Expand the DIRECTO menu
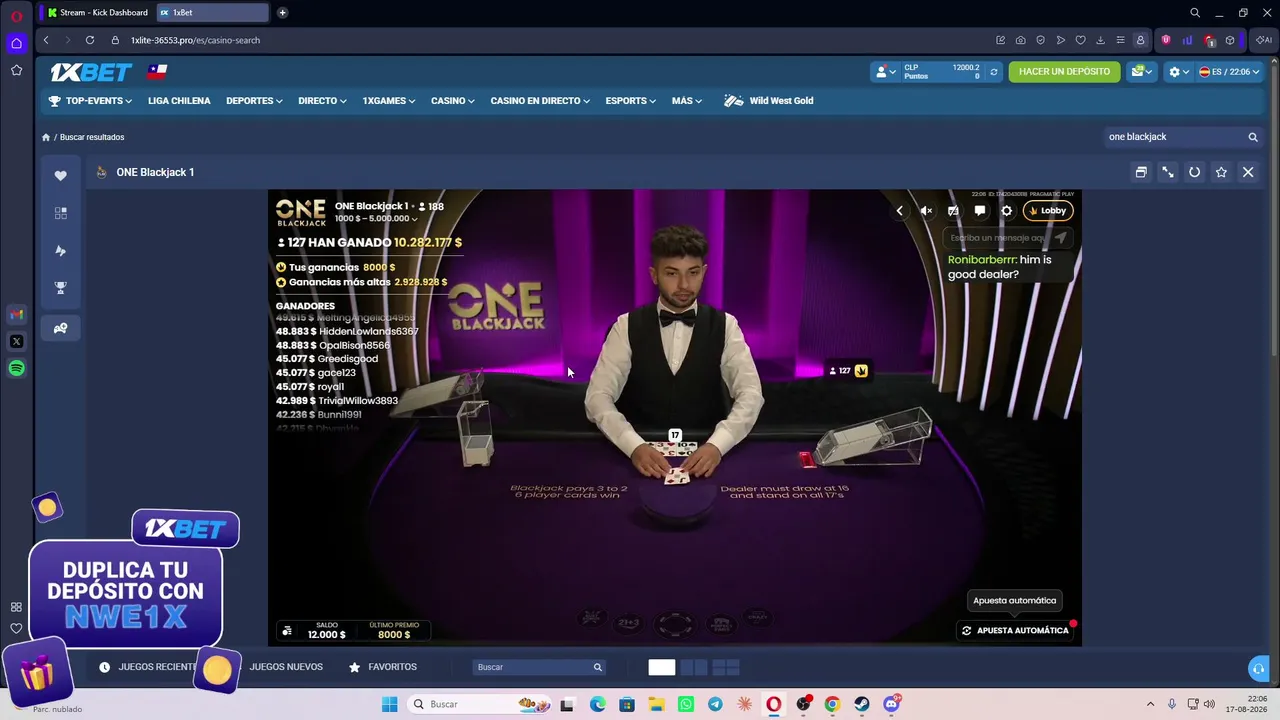The width and height of the screenshot is (1280, 720). (322, 101)
